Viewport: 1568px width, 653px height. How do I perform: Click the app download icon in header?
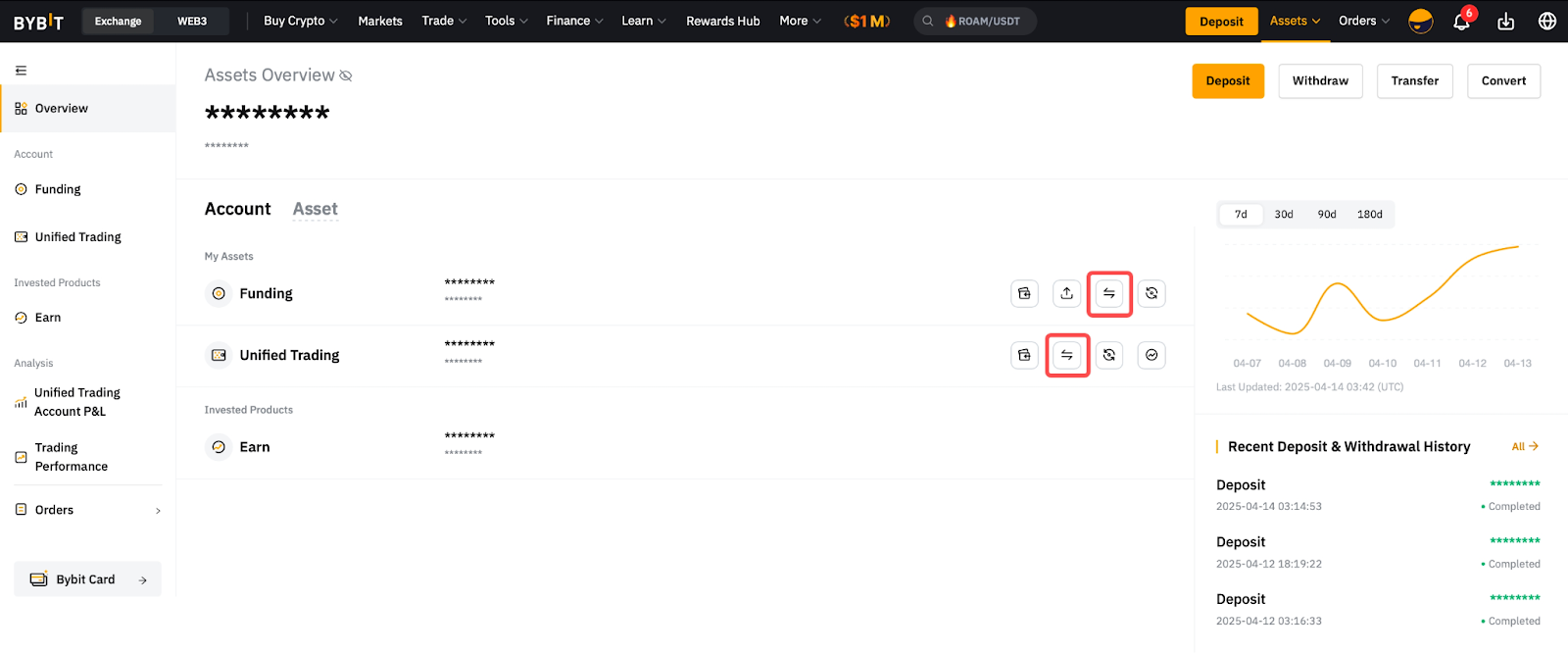(x=1505, y=22)
